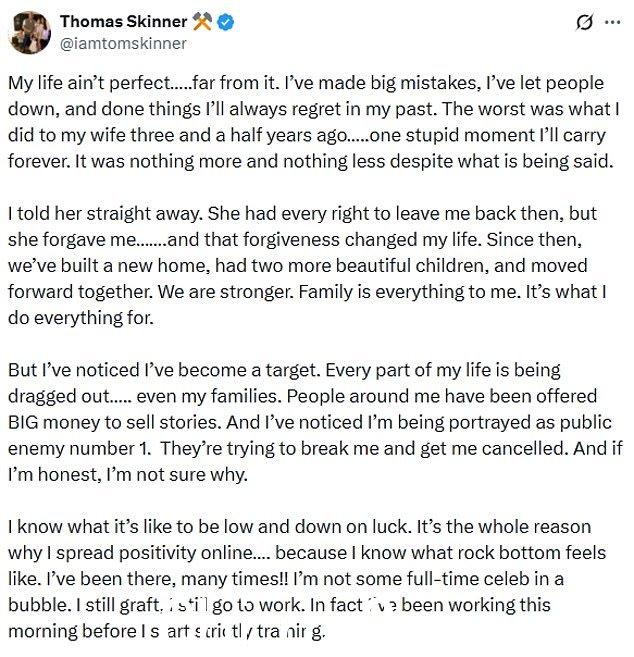Click the paragraph starting 'I know what it's like'

(307, 579)
